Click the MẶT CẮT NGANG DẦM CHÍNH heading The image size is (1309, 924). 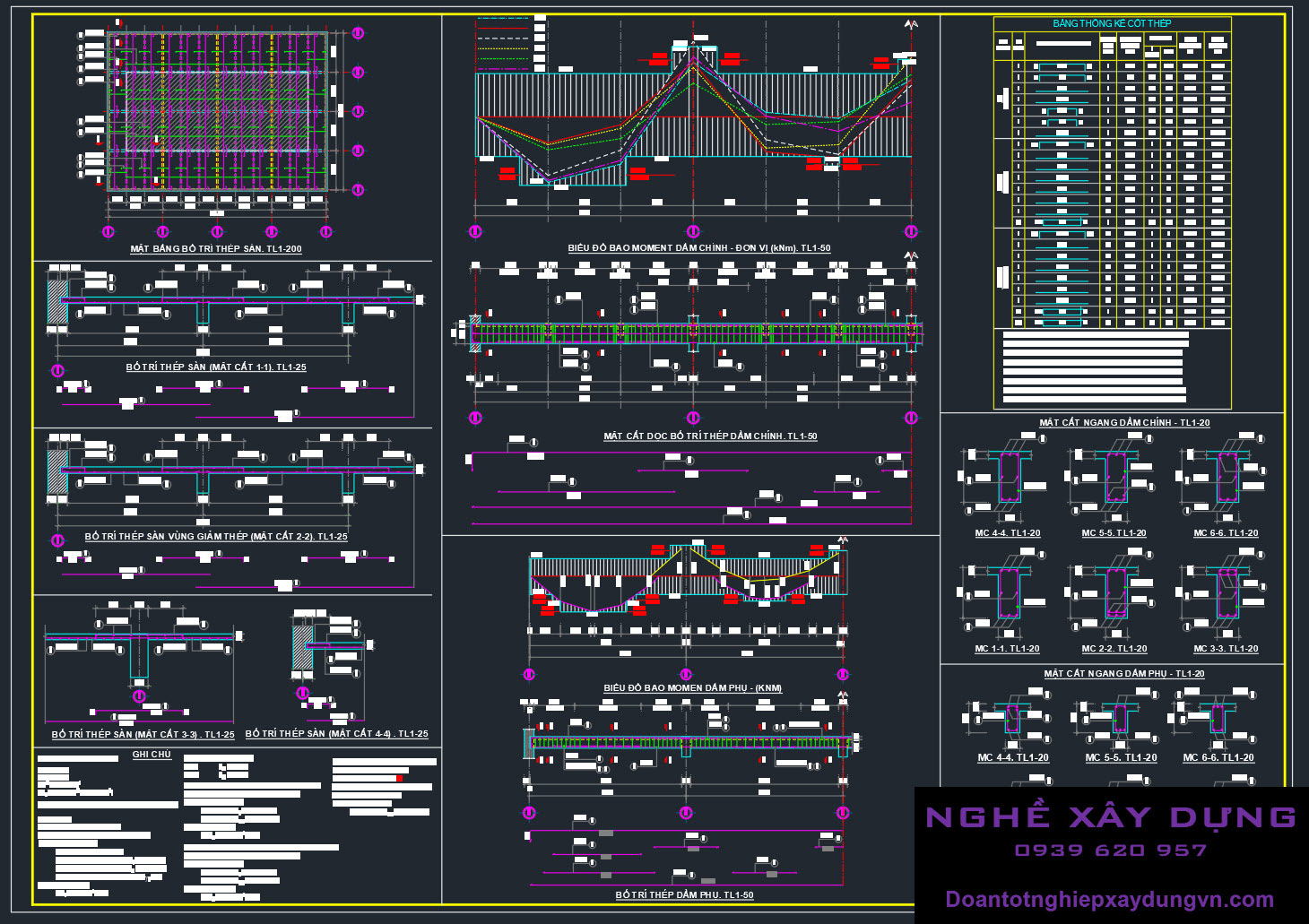click(1124, 422)
